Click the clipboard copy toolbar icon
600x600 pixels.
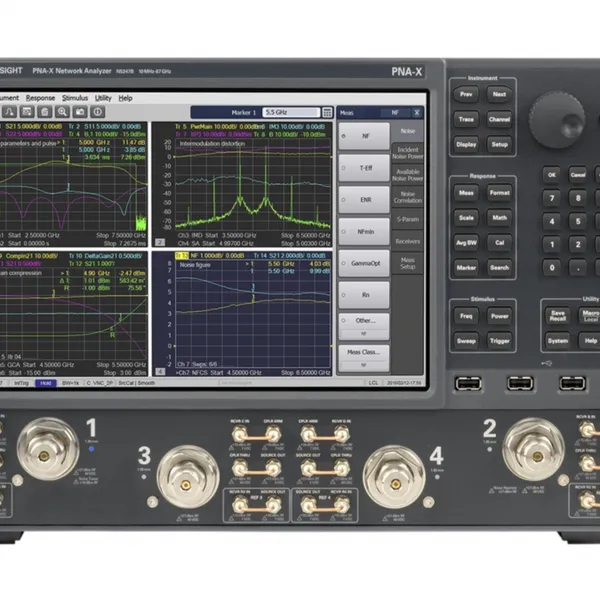[x=45, y=112]
